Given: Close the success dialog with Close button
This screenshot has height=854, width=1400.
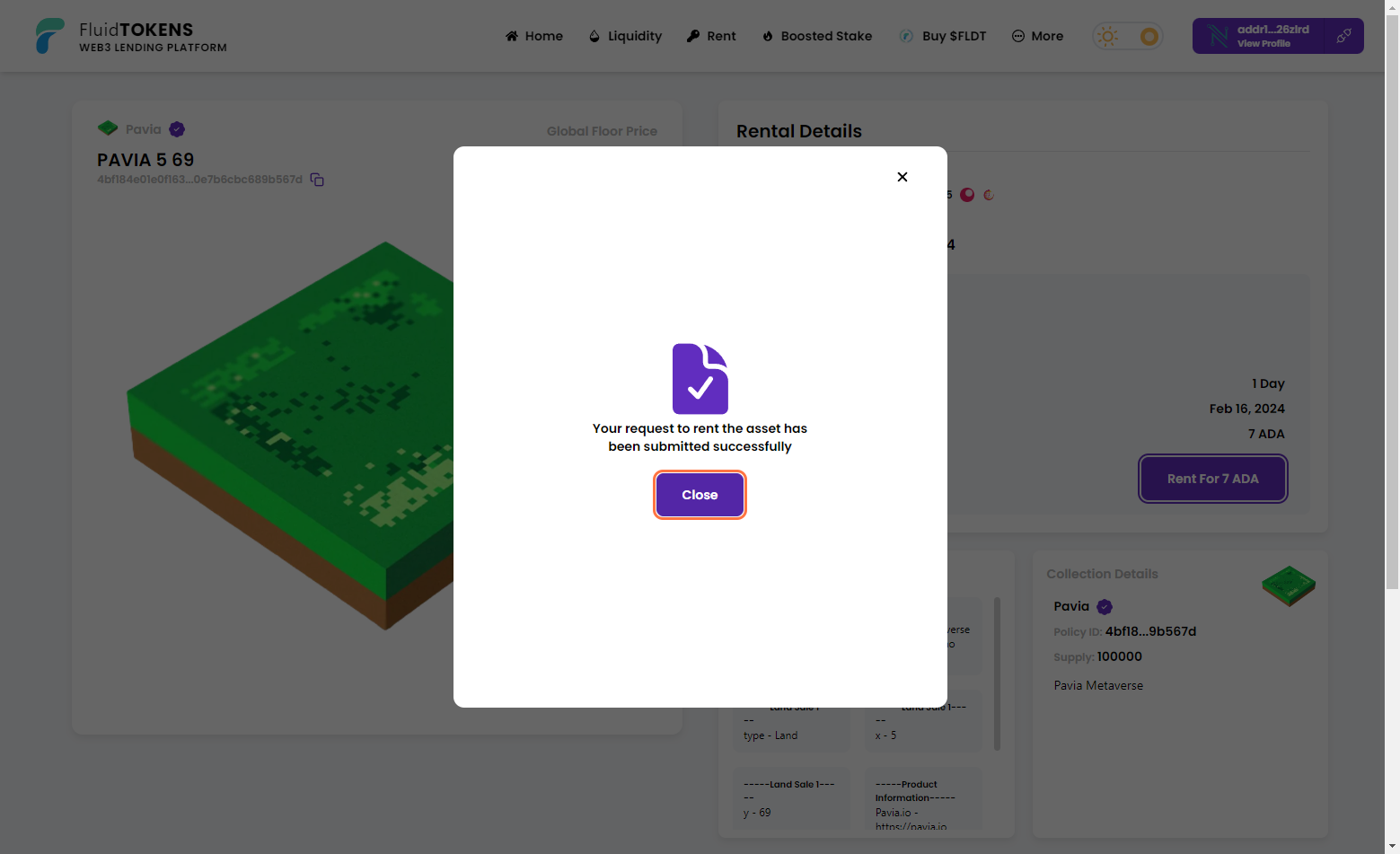Looking at the screenshot, I should point(700,495).
